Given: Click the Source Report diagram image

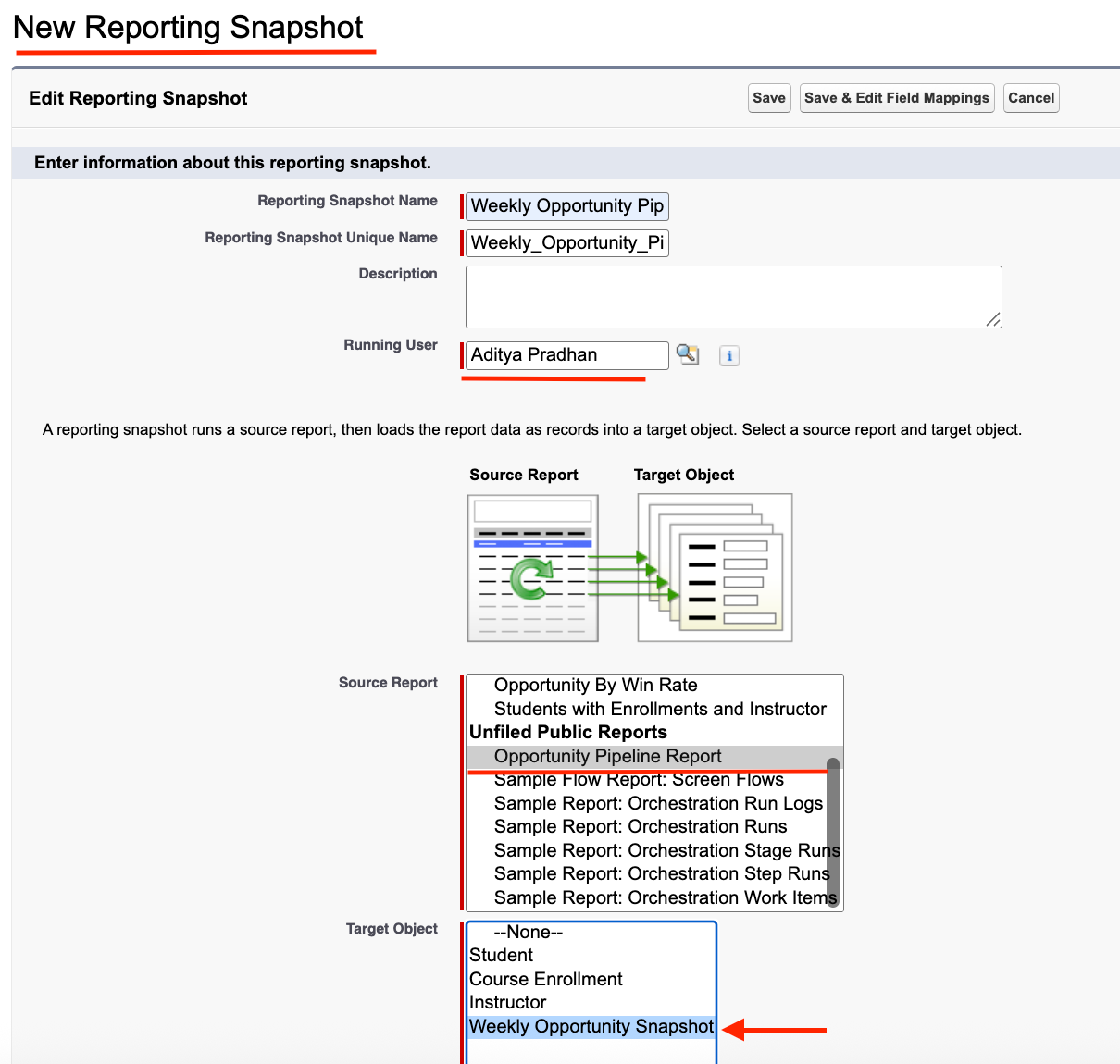Looking at the screenshot, I should click(533, 567).
